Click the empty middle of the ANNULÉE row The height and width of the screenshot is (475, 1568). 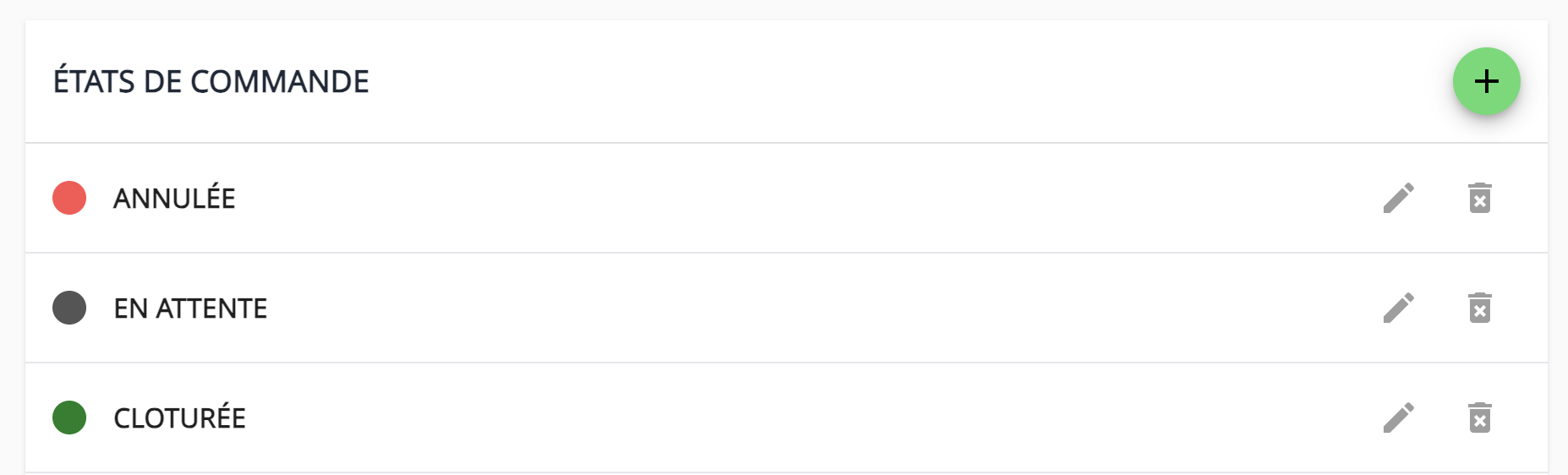(761, 198)
